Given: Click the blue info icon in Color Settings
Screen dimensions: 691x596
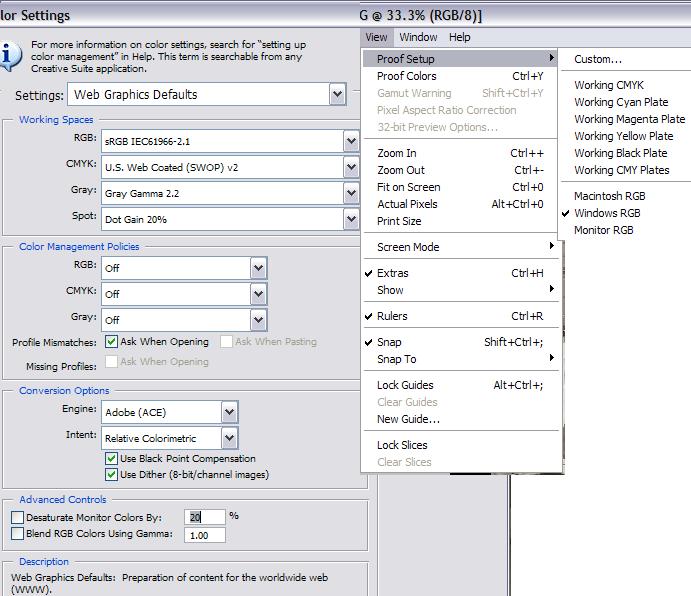Looking at the screenshot, I should click(x=9, y=56).
